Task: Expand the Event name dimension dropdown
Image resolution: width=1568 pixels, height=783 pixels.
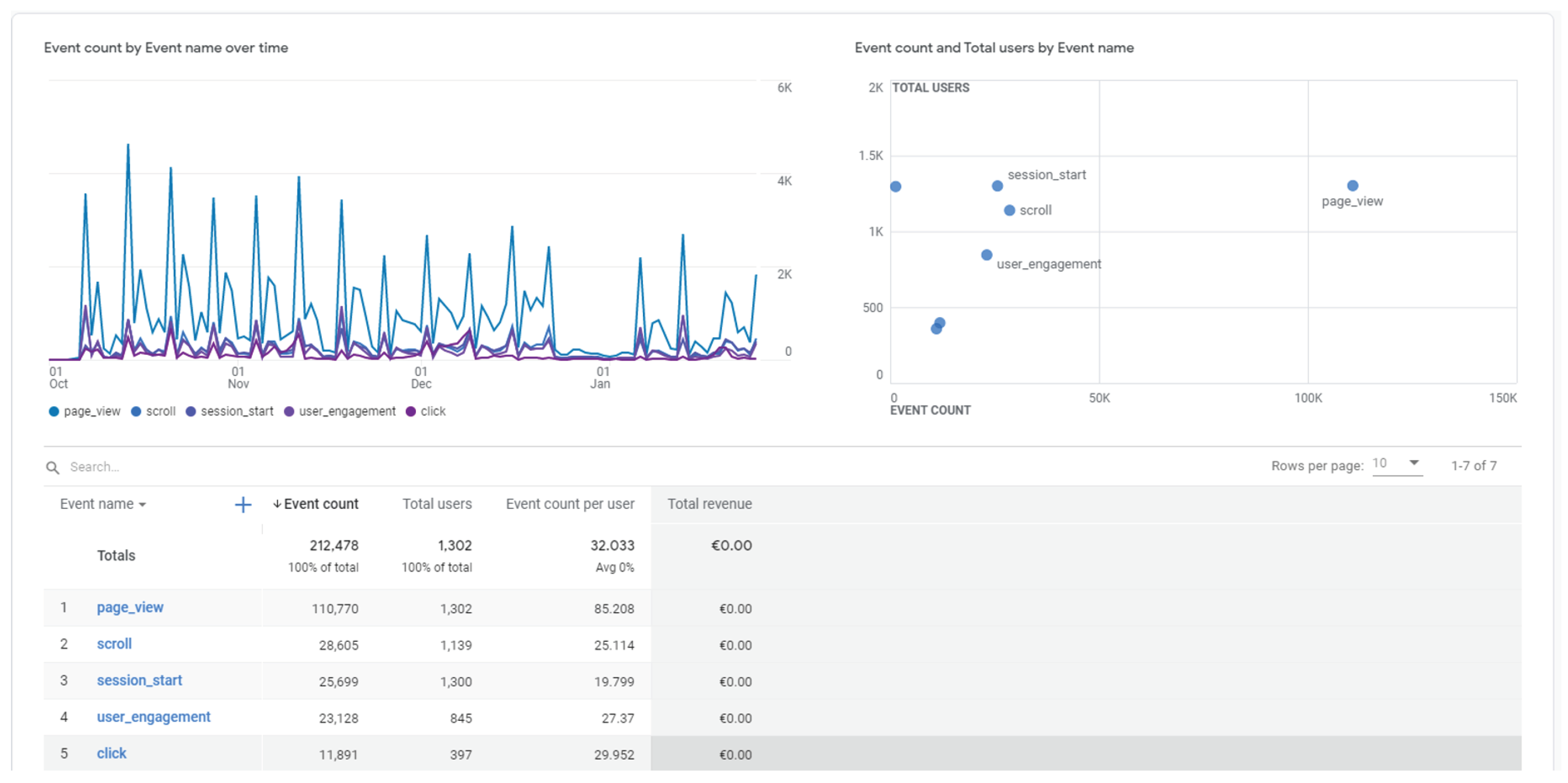Action: click(142, 505)
